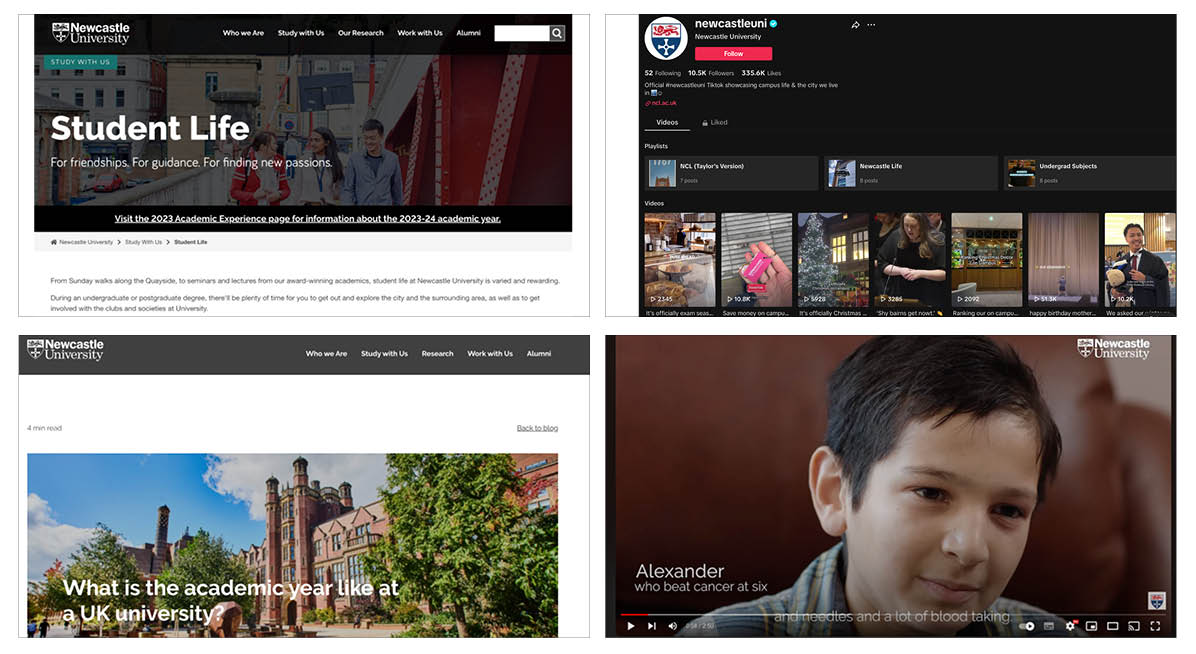This screenshot has height=654, width=1196.
Task: Click the blog hero image of the university building
Action: (292, 545)
